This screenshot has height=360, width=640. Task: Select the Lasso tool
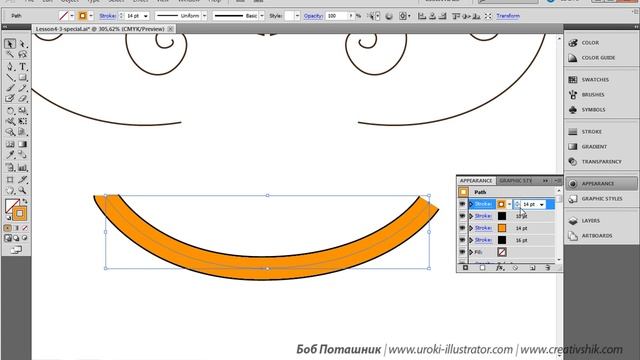pyautogui.click(x=22, y=55)
